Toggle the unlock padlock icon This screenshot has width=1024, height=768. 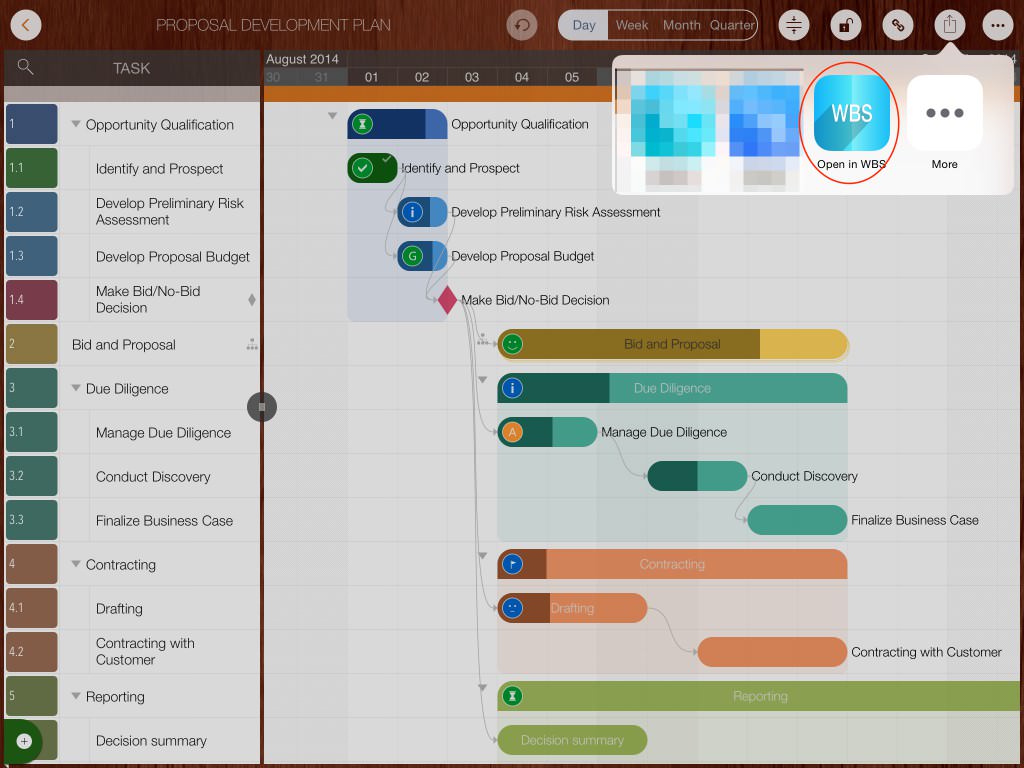845,25
